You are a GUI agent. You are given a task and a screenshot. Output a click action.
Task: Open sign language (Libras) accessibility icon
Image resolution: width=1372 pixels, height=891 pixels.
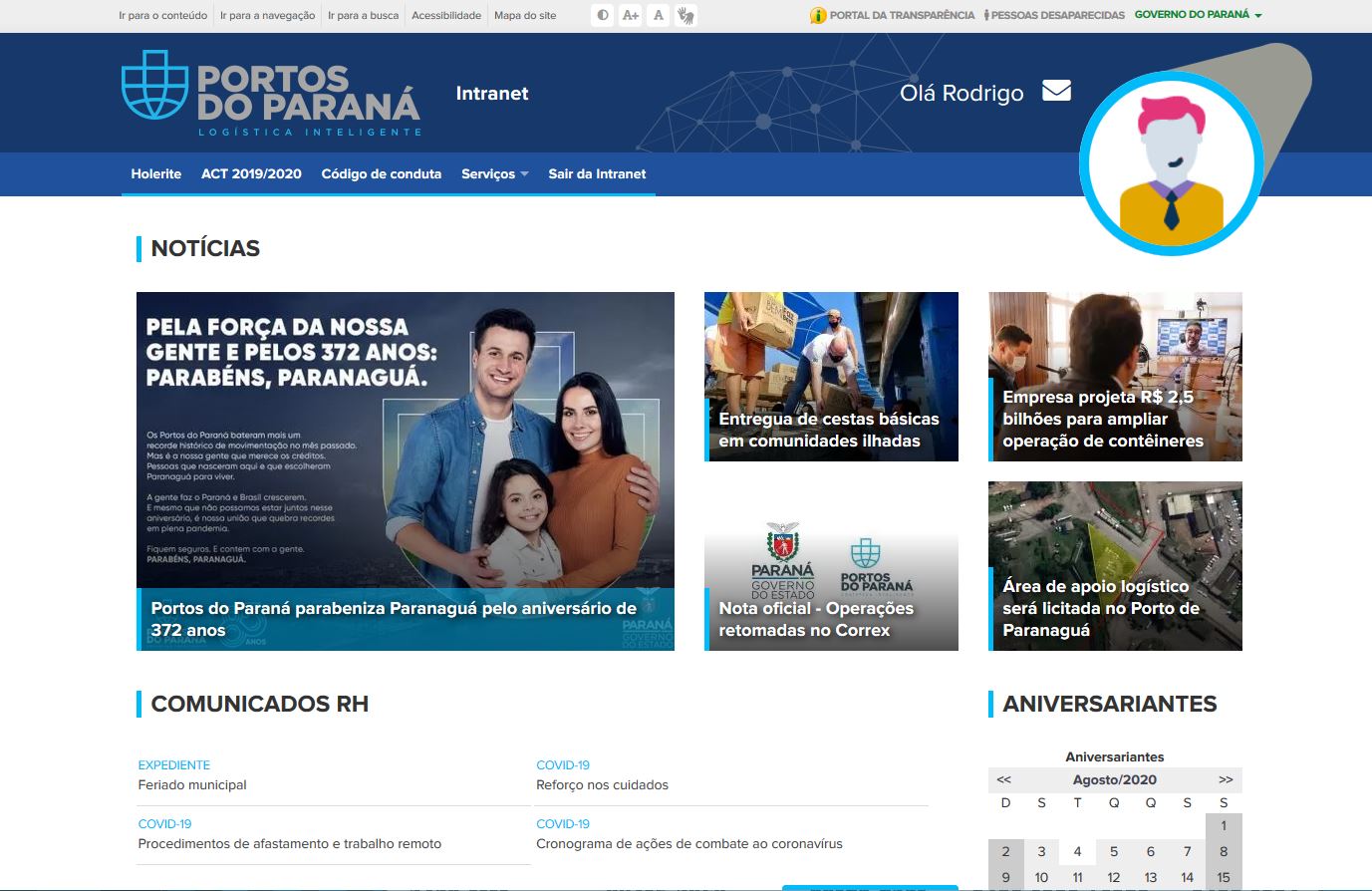pos(686,15)
